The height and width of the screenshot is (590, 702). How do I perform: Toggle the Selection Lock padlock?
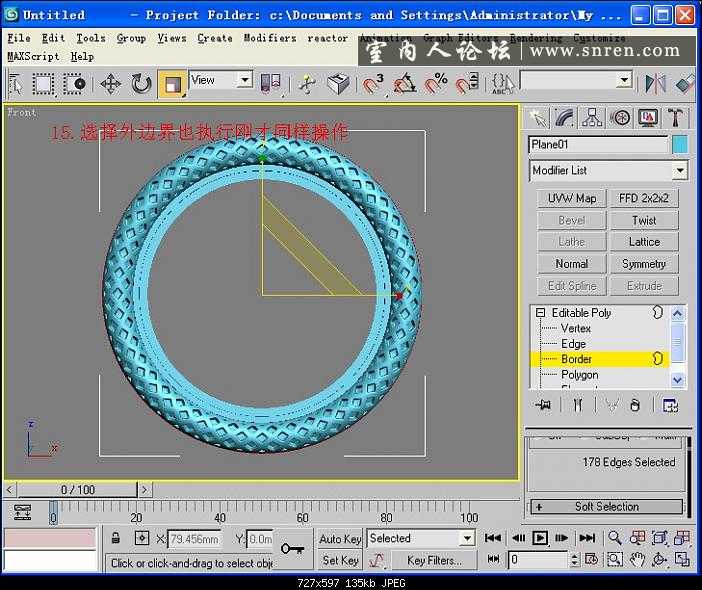116,538
